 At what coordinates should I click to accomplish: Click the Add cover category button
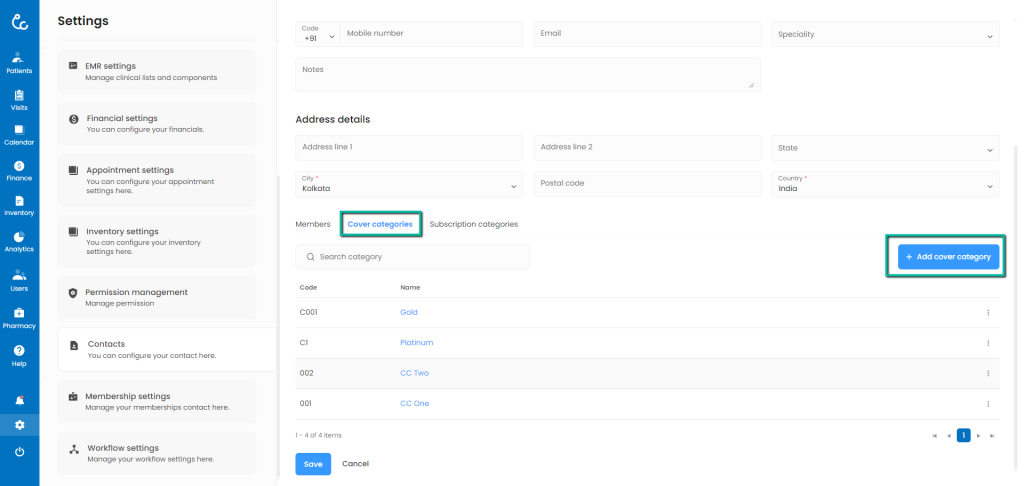948,257
